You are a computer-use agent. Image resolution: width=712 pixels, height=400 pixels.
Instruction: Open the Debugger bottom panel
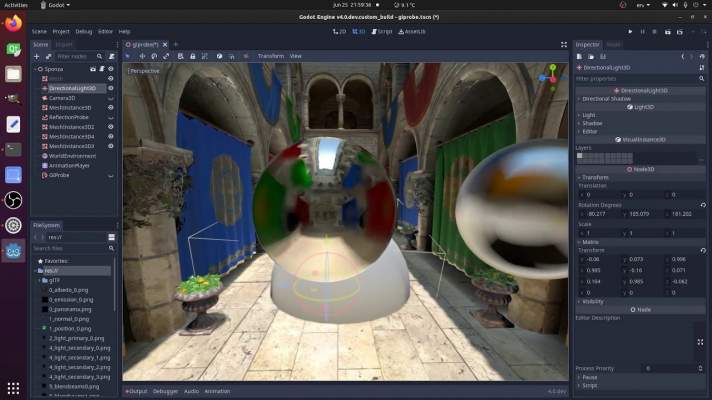point(165,391)
